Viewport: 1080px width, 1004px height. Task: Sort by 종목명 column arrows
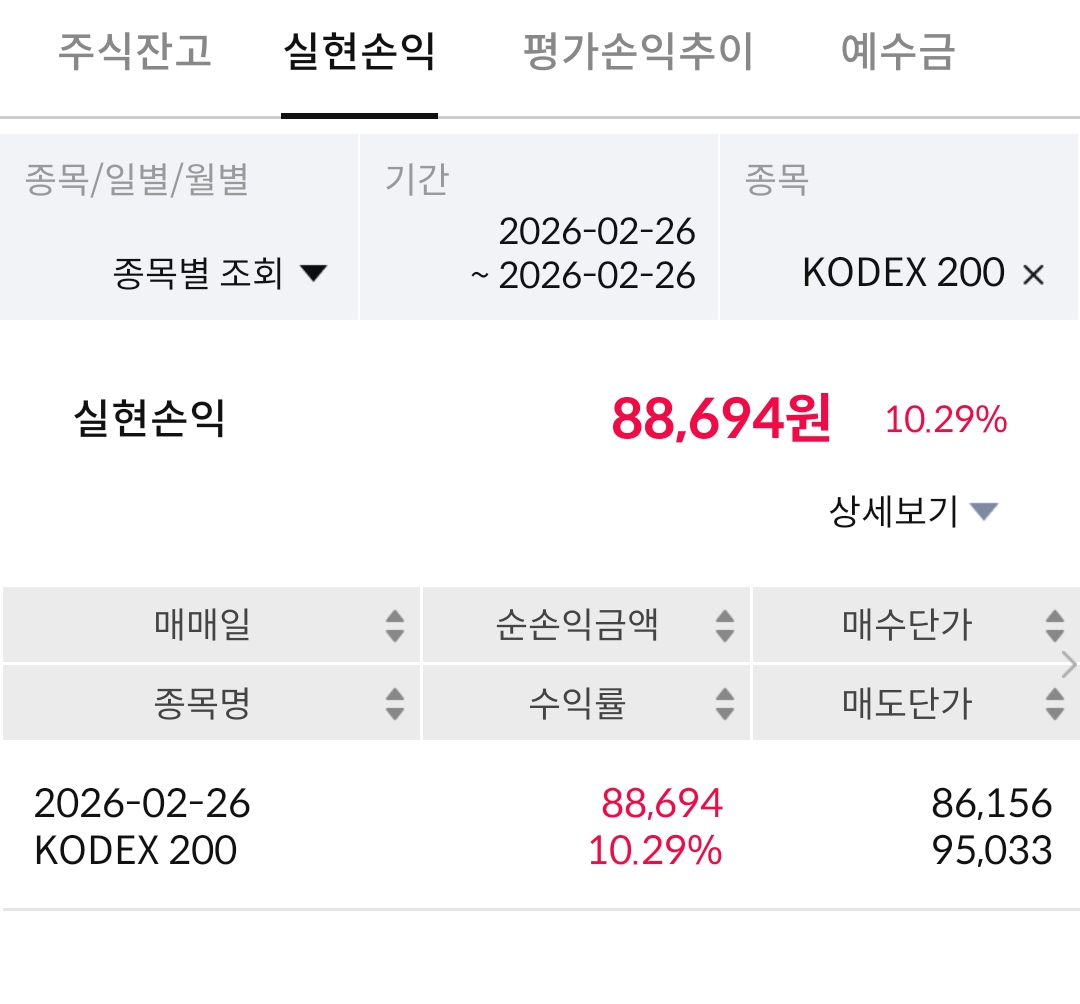pyautogui.click(x=395, y=704)
